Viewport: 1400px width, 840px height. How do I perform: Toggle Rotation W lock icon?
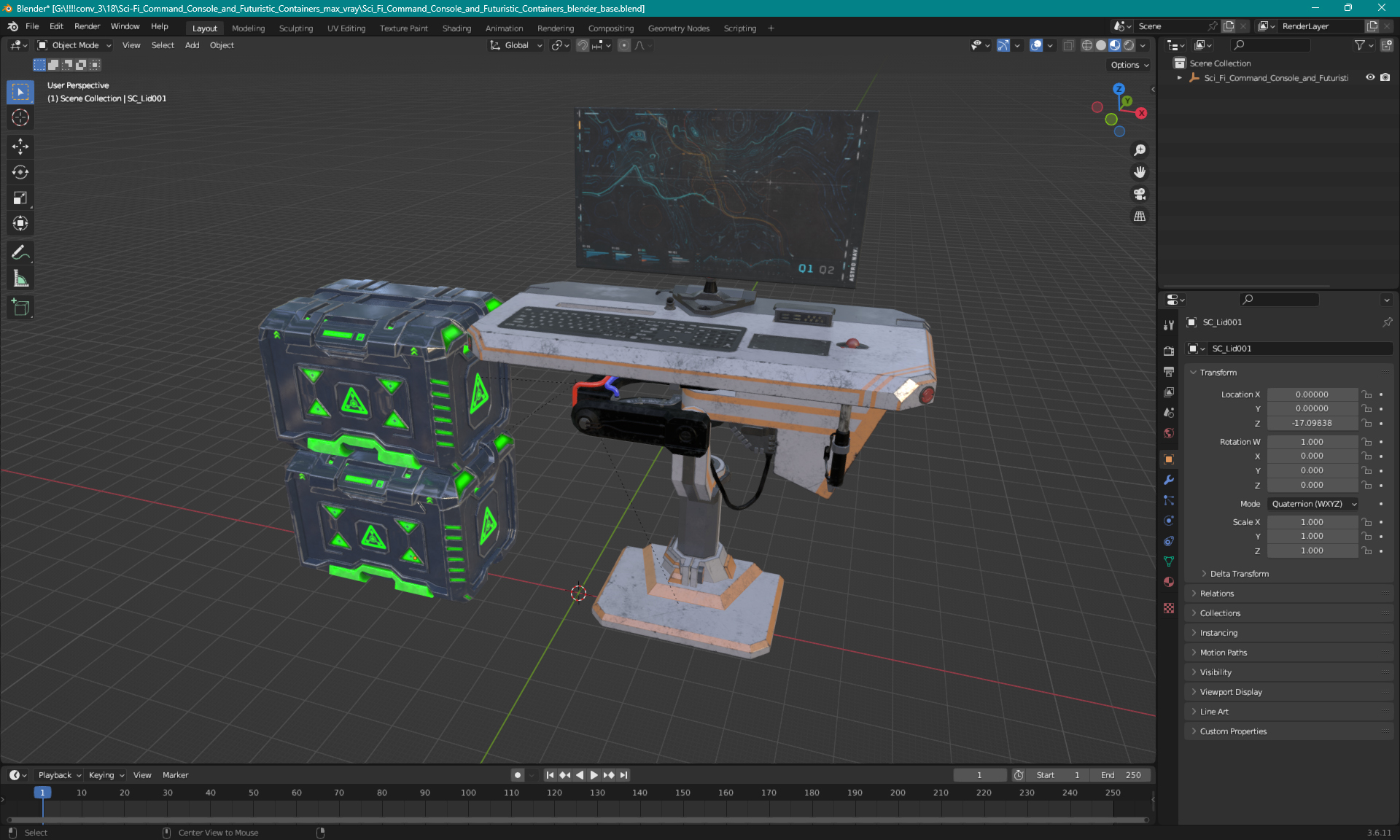click(1367, 442)
